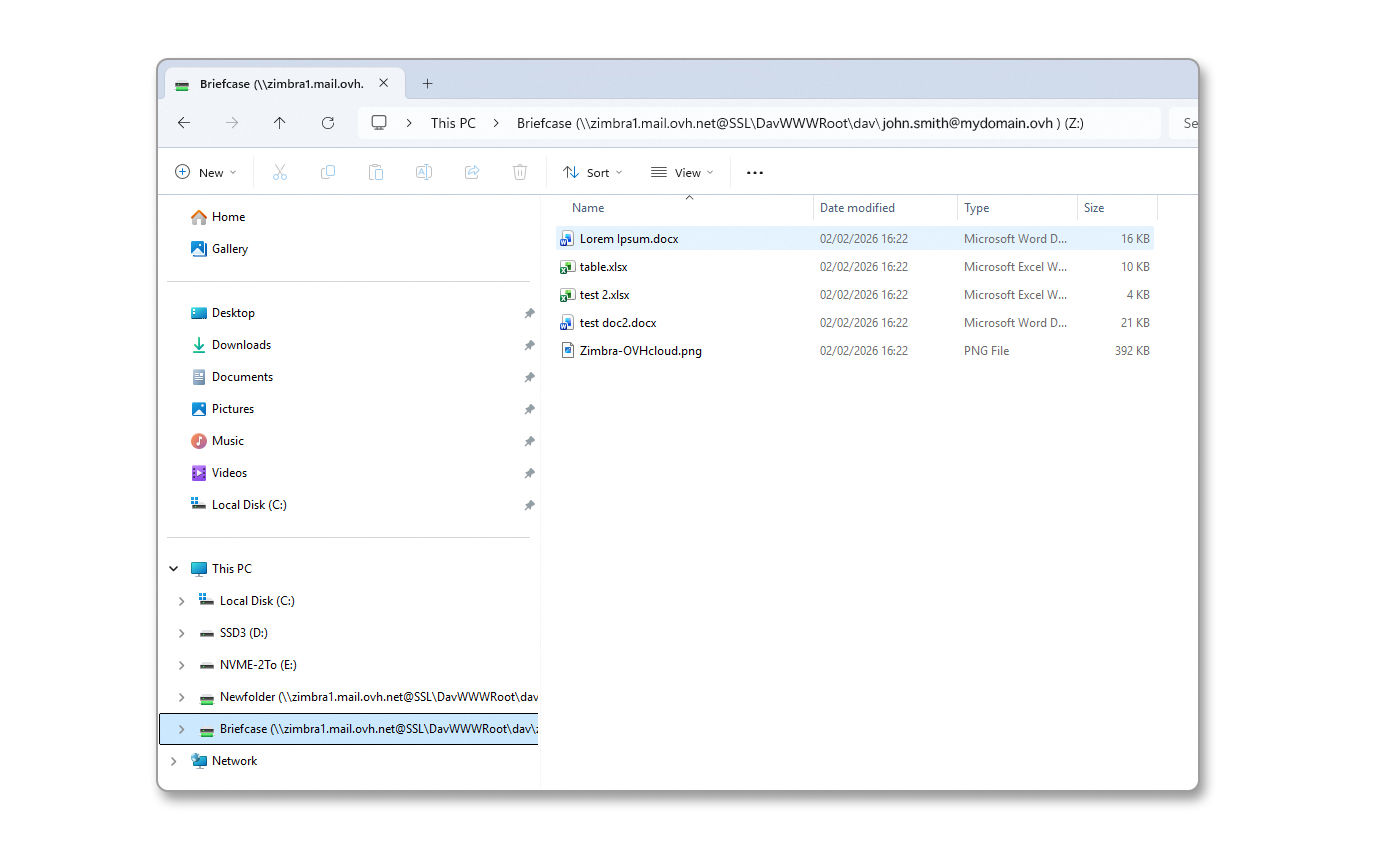Click the Refresh icon in navigation bar
Image resolution: width=1386 pixels, height=847 pixels.
click(328, 123)
